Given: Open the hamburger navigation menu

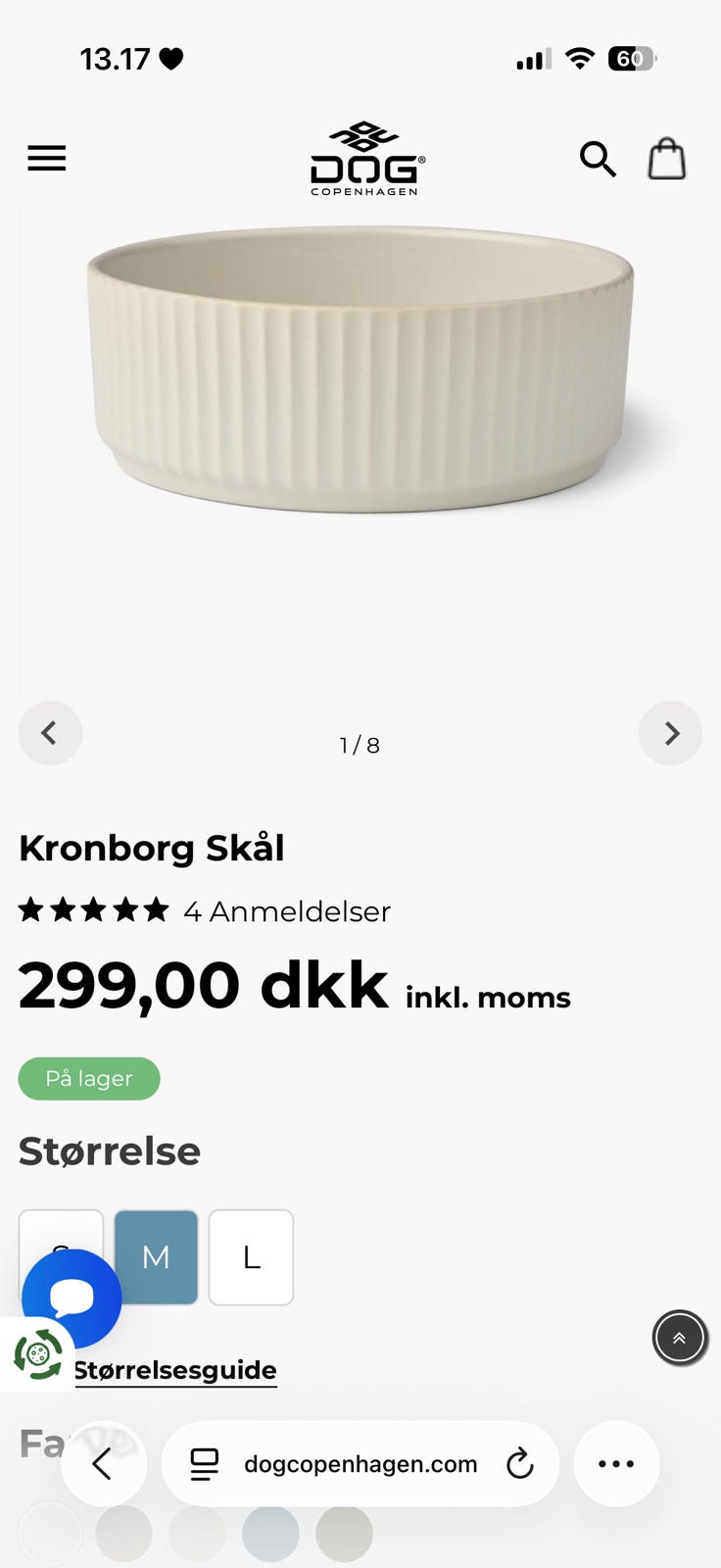Looking at the screenshot, I should pos(46,158).
